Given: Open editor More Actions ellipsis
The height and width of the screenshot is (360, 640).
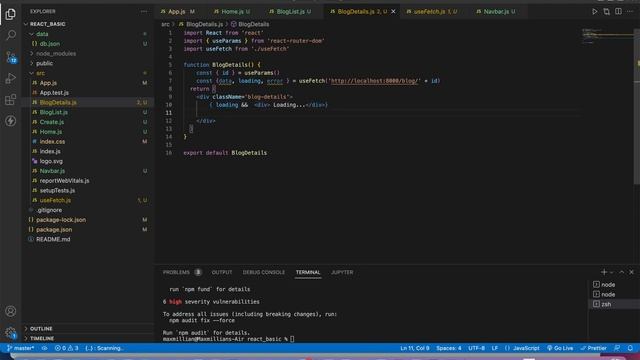Looking at the screenshot, I should coord(630,11).
